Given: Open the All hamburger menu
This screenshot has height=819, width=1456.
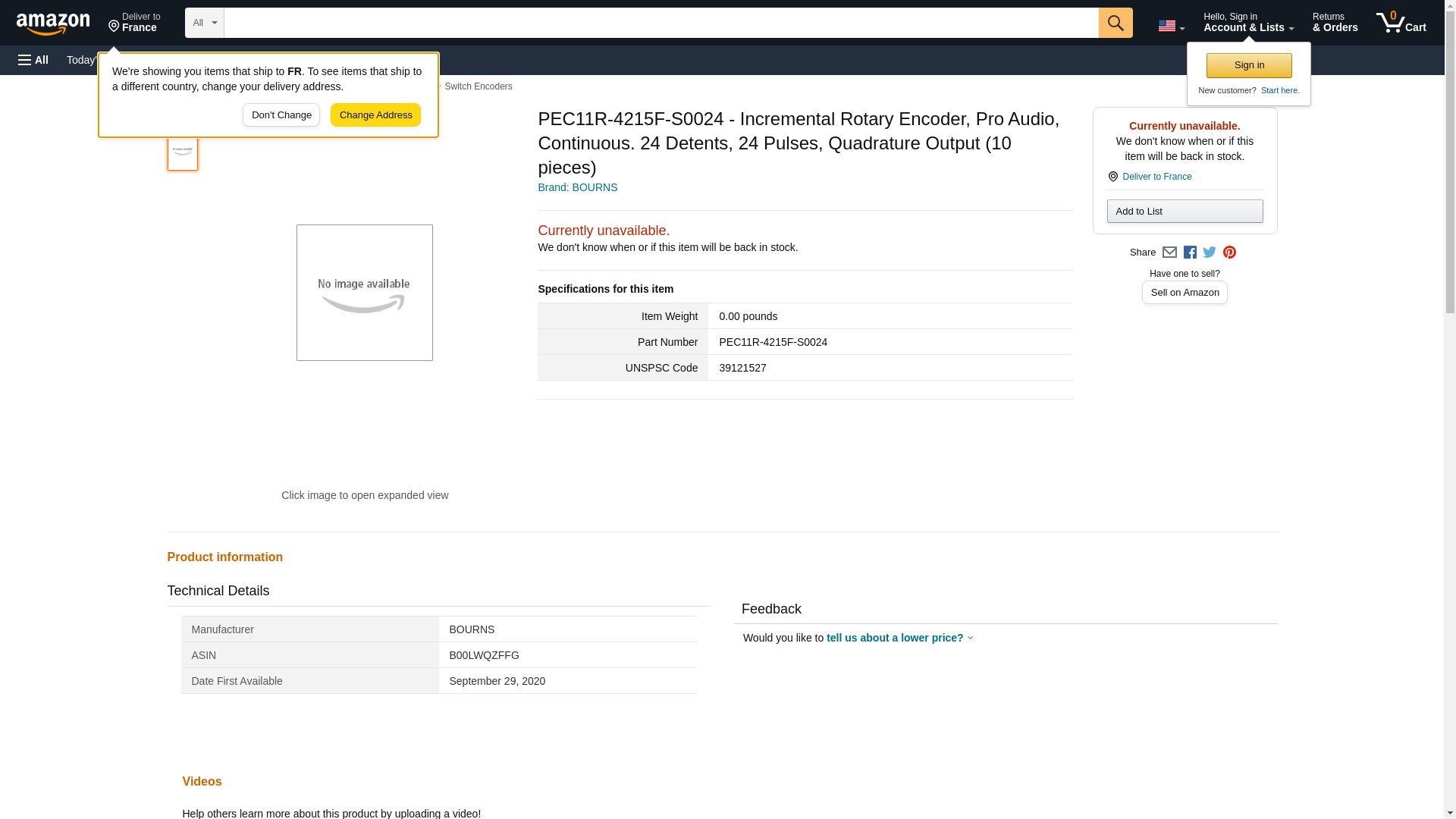Looking at the screenshot, I should (33, 60).
